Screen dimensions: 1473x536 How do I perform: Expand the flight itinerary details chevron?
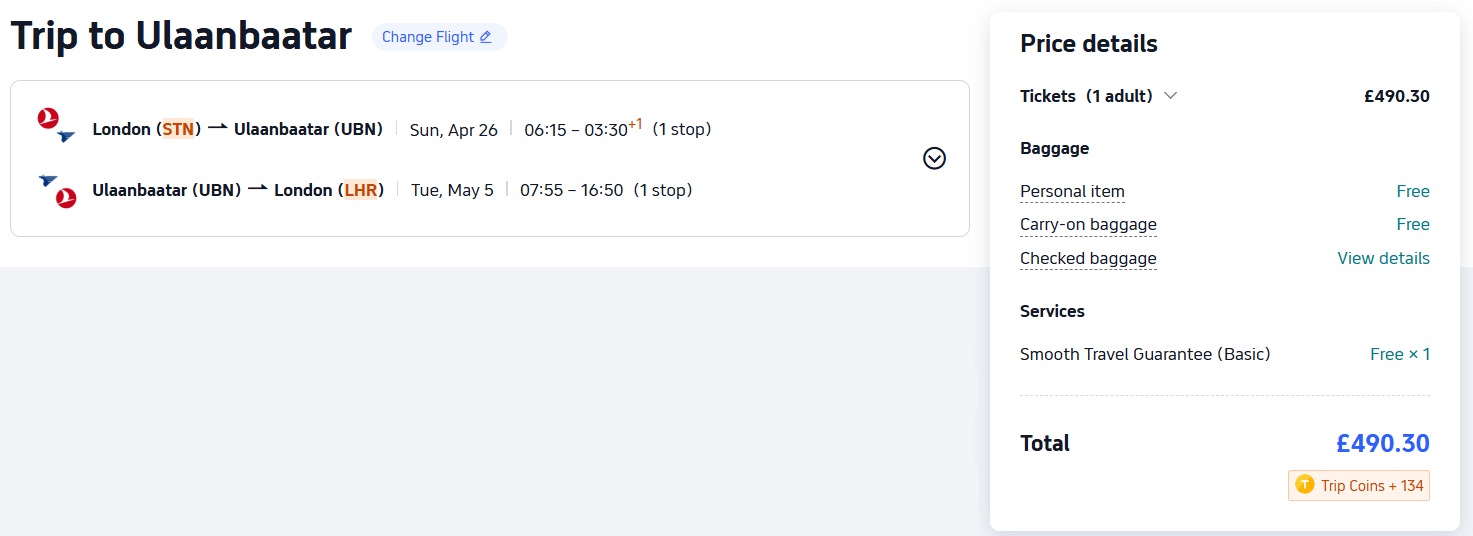pos(934,158)
